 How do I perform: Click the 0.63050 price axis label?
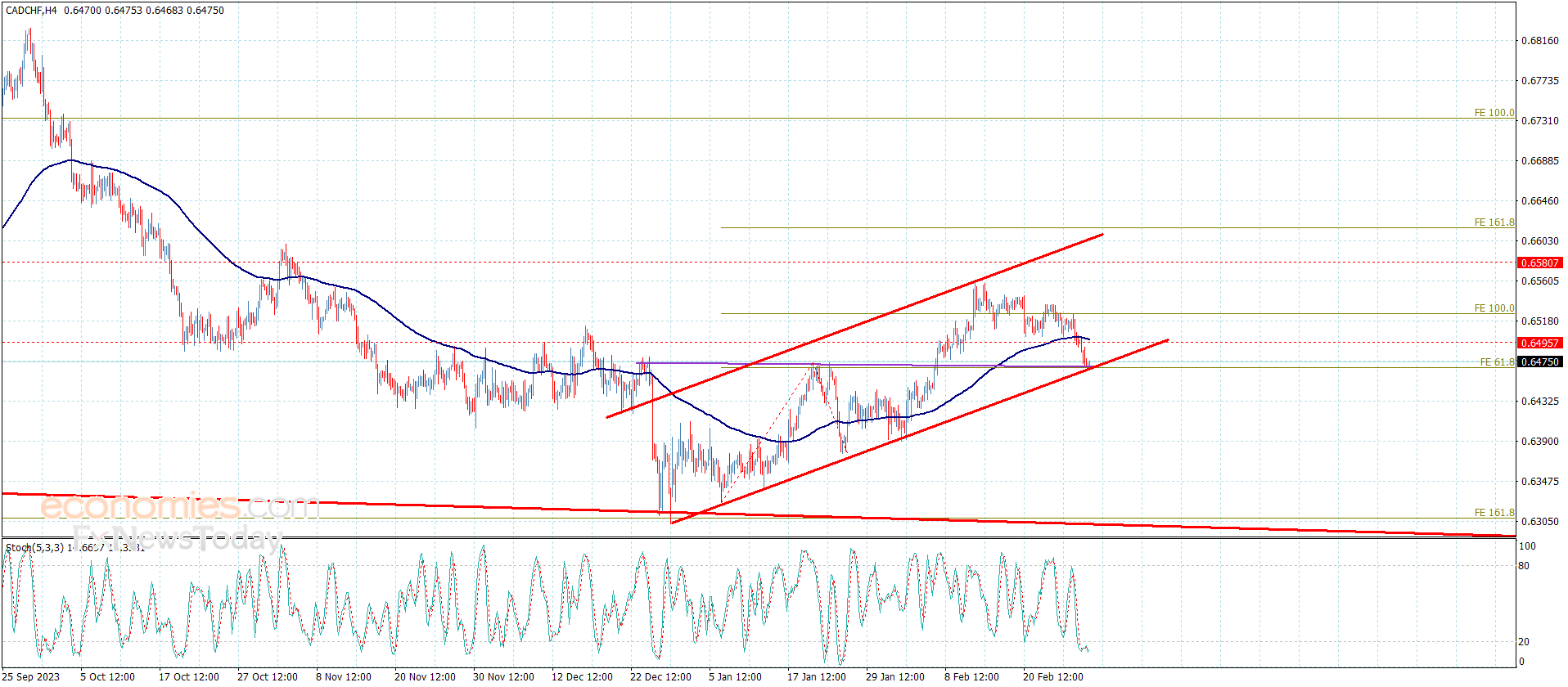click(1539, 522)
